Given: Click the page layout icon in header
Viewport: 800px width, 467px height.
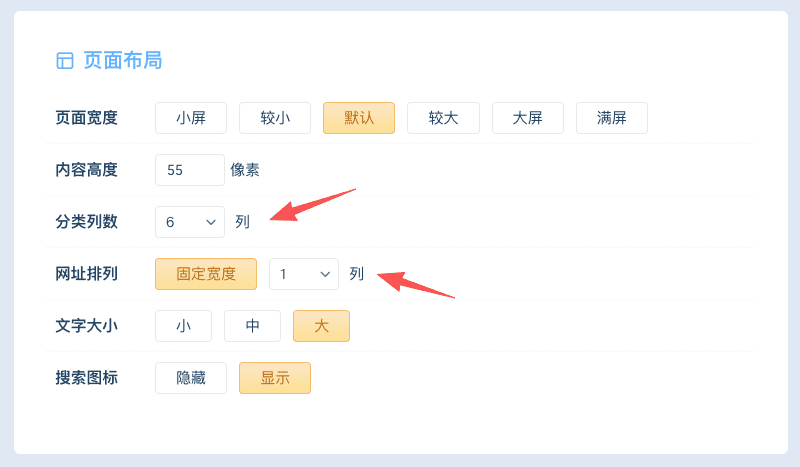Looking at the screenshot, I should [x=65, y=61].
